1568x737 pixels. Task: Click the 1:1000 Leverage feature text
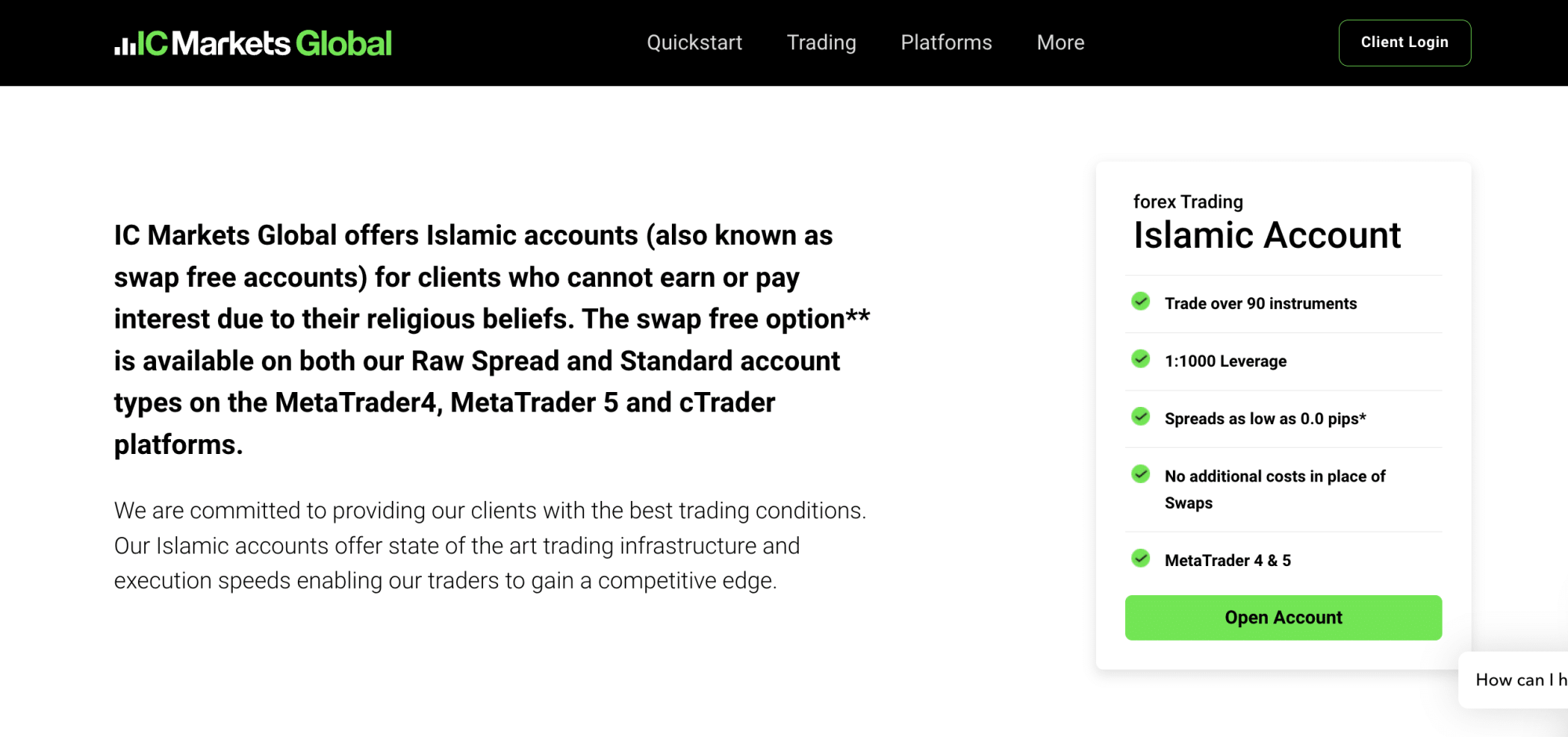coord(1225,361)
